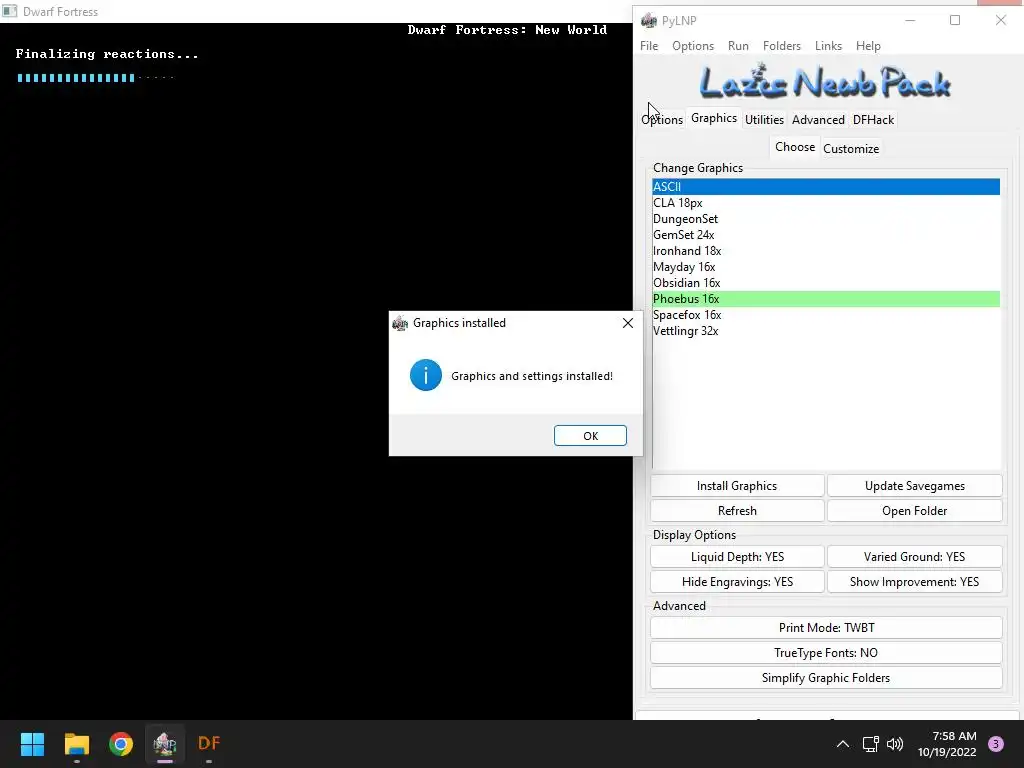Toggle TrueType Fonts: NO setting
Screen dimensions: 1024x768
[826, 653]
